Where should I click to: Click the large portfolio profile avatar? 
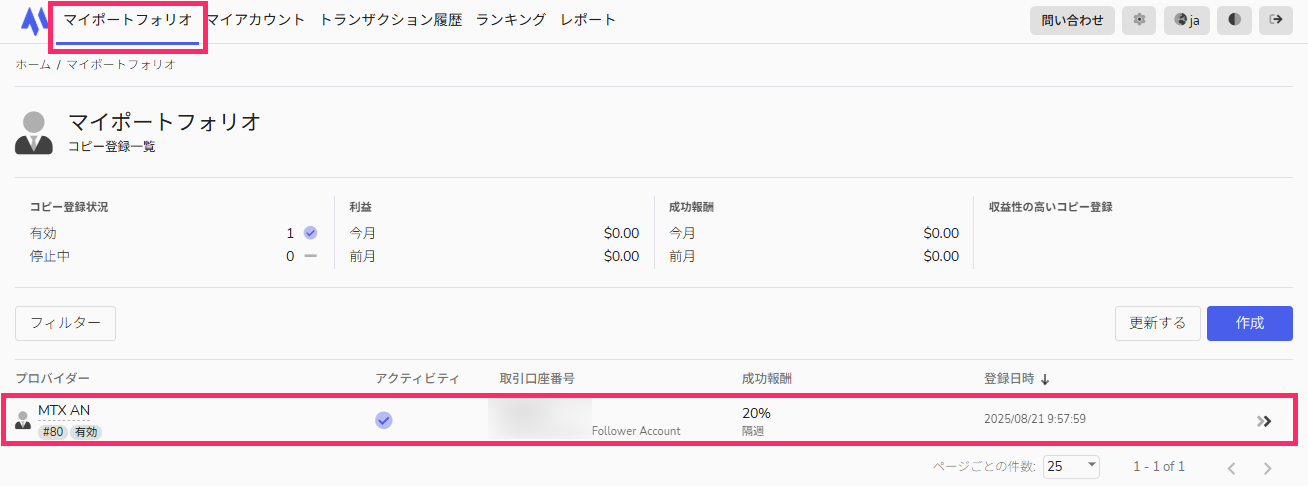coord(34,133)
